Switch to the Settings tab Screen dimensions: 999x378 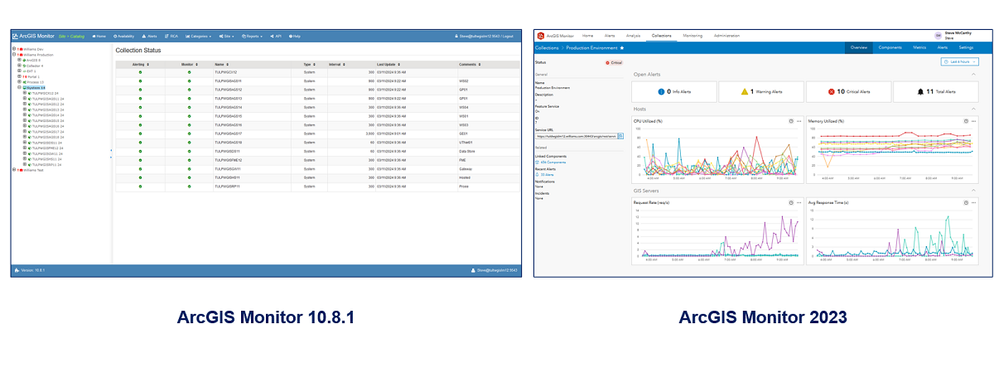click(966, 48)
